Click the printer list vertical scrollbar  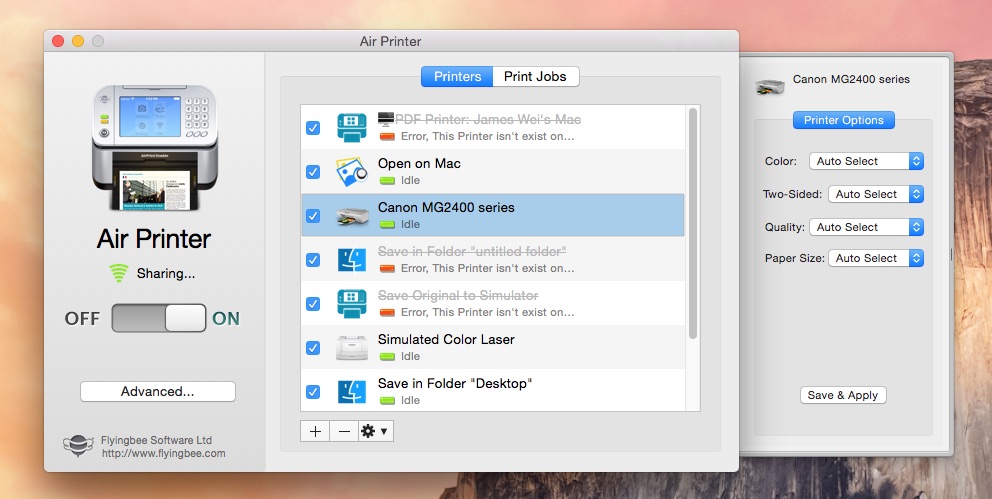[x=693, y=223]
